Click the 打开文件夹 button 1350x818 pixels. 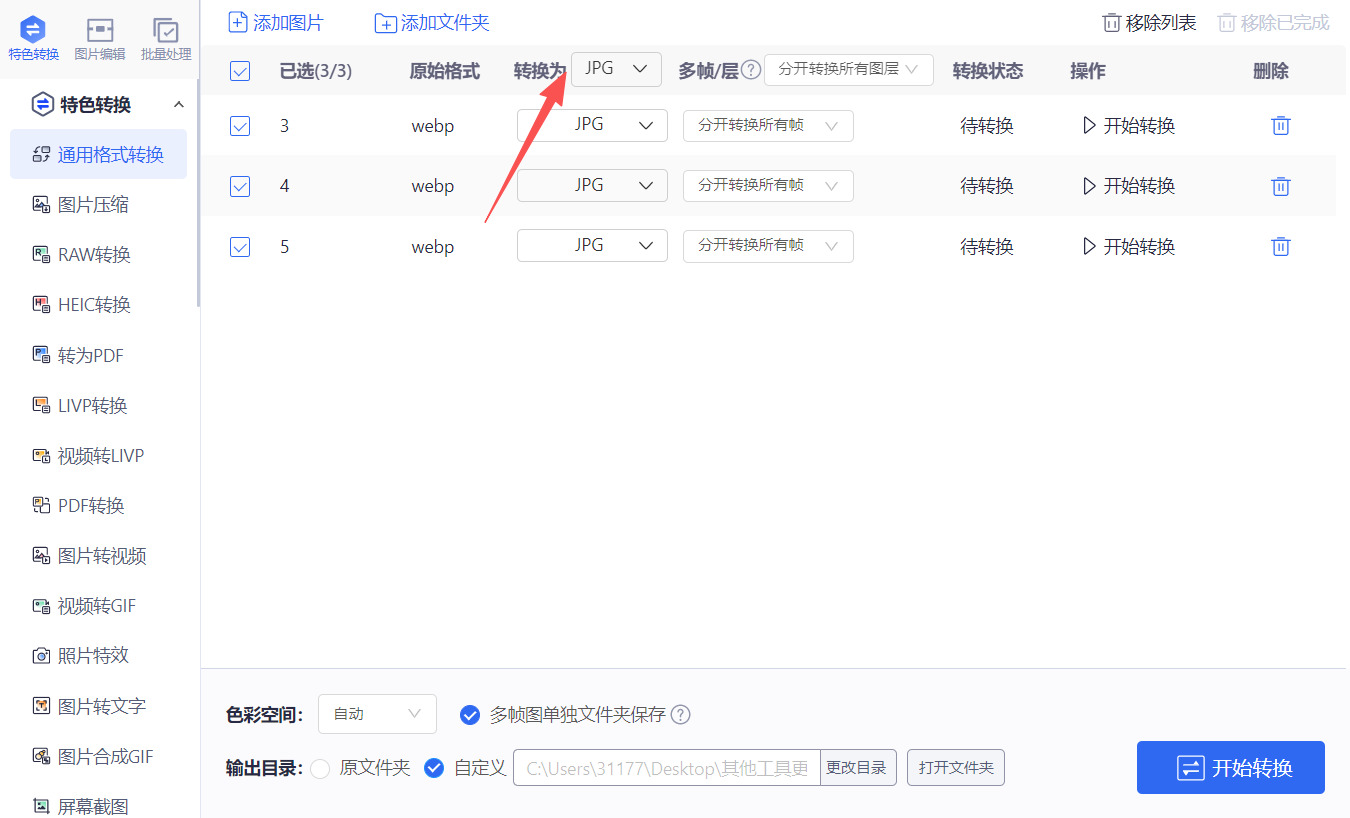(x=956, y=768)
